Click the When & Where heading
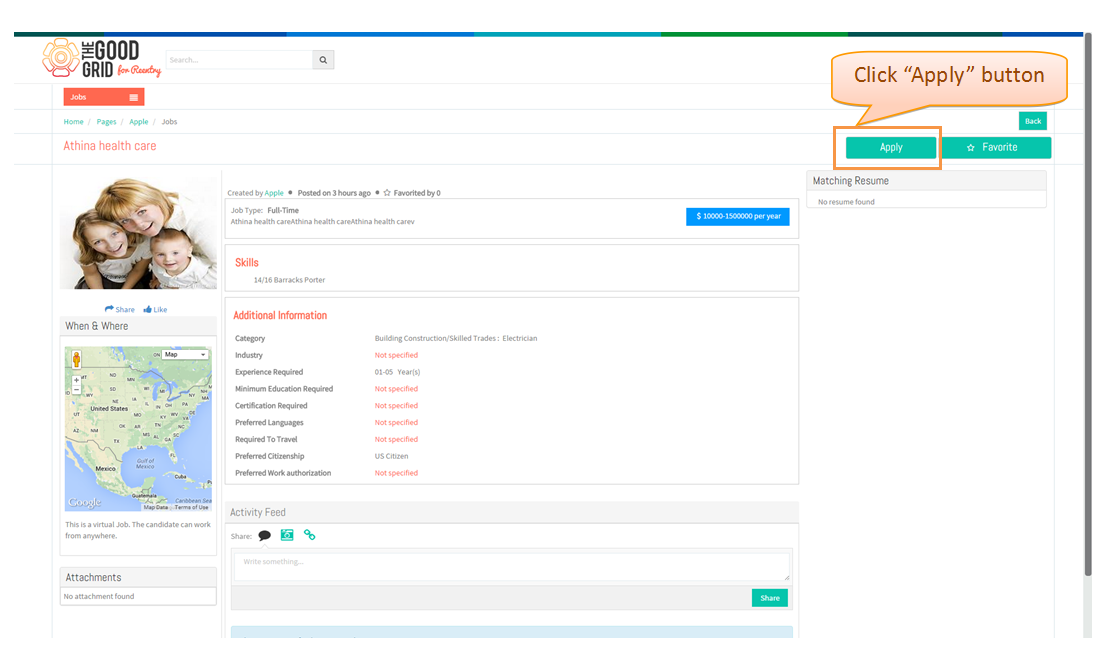Image resolution: width=1106 pixels, height=659 pixels. click(97, 327)
